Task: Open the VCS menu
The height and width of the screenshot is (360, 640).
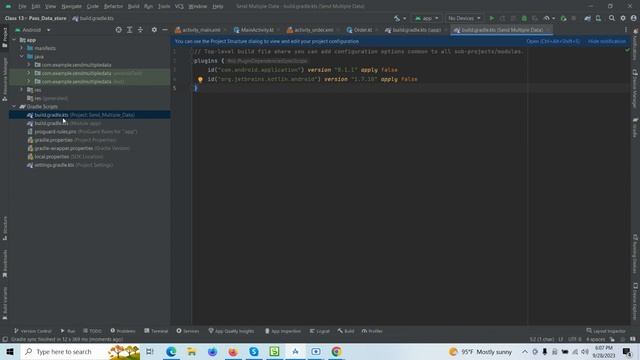Action: [x=179, y=6]
